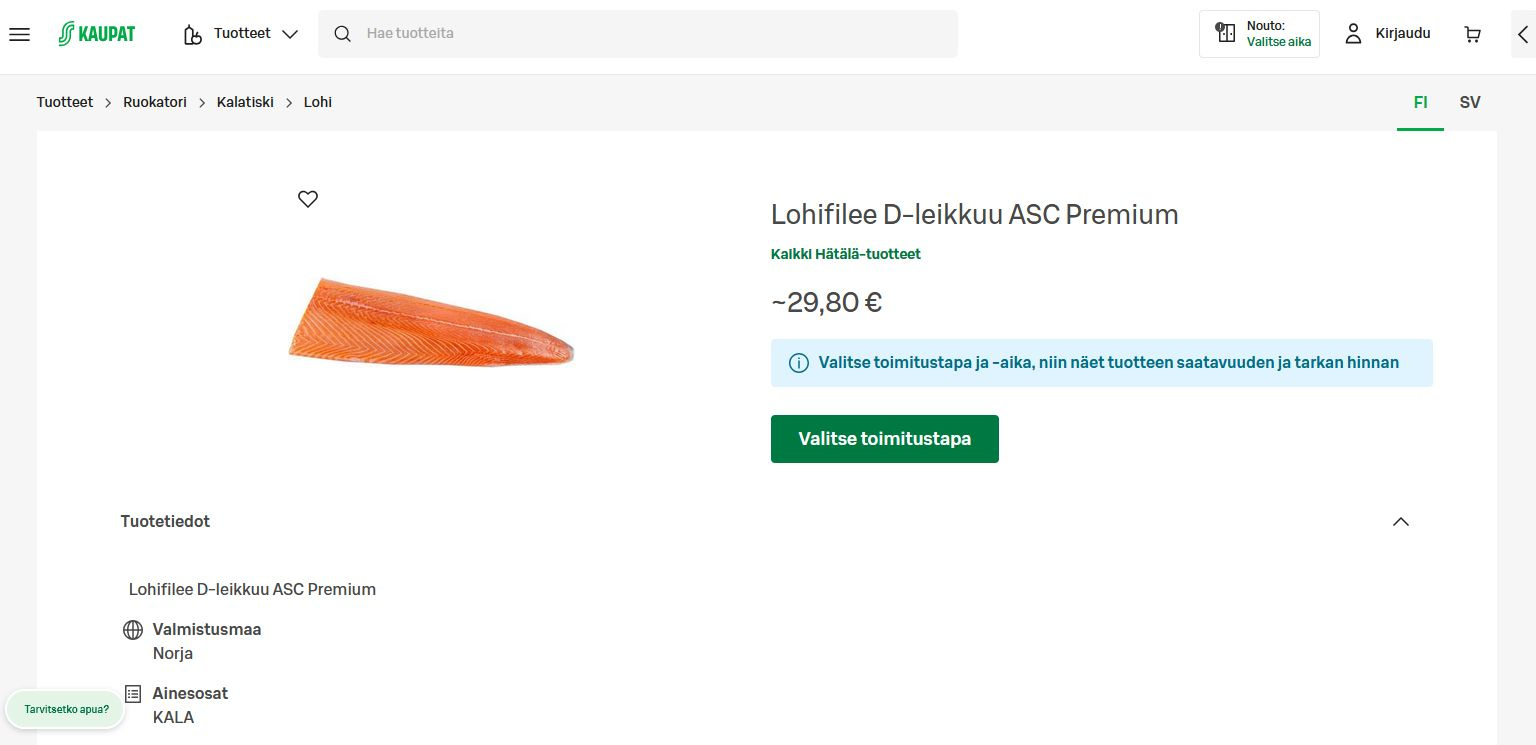Click Valitse toimitustapa button
The height and width of the screenshot is (745, 1536).
pyautogui.click(x=884, y=439)
